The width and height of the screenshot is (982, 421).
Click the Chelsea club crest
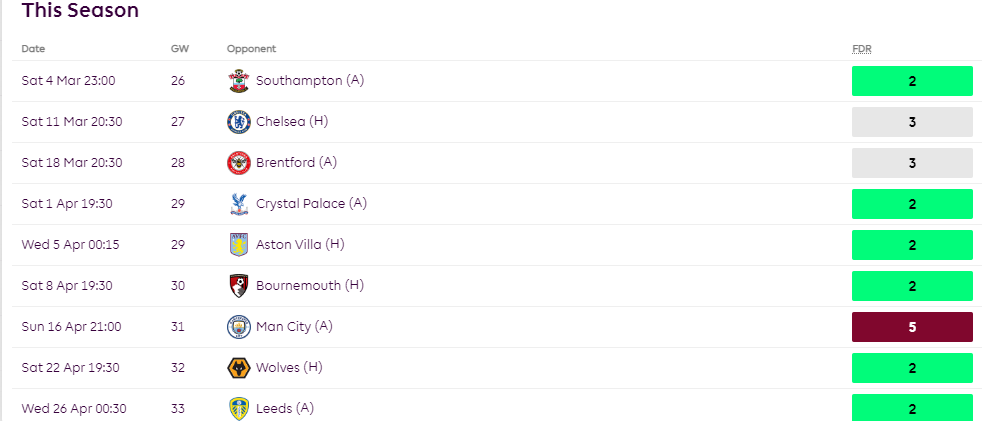pyautogui.click(x=239, y=122)
